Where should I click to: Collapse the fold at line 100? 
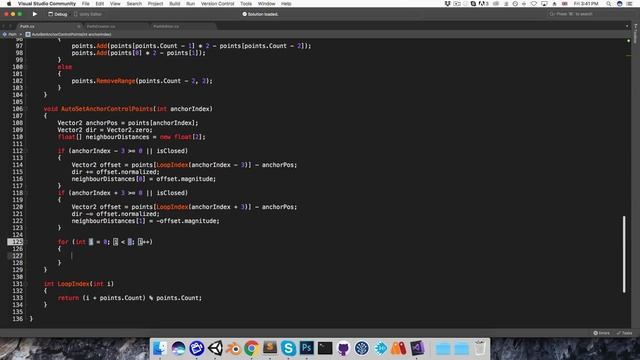point(27,67)
